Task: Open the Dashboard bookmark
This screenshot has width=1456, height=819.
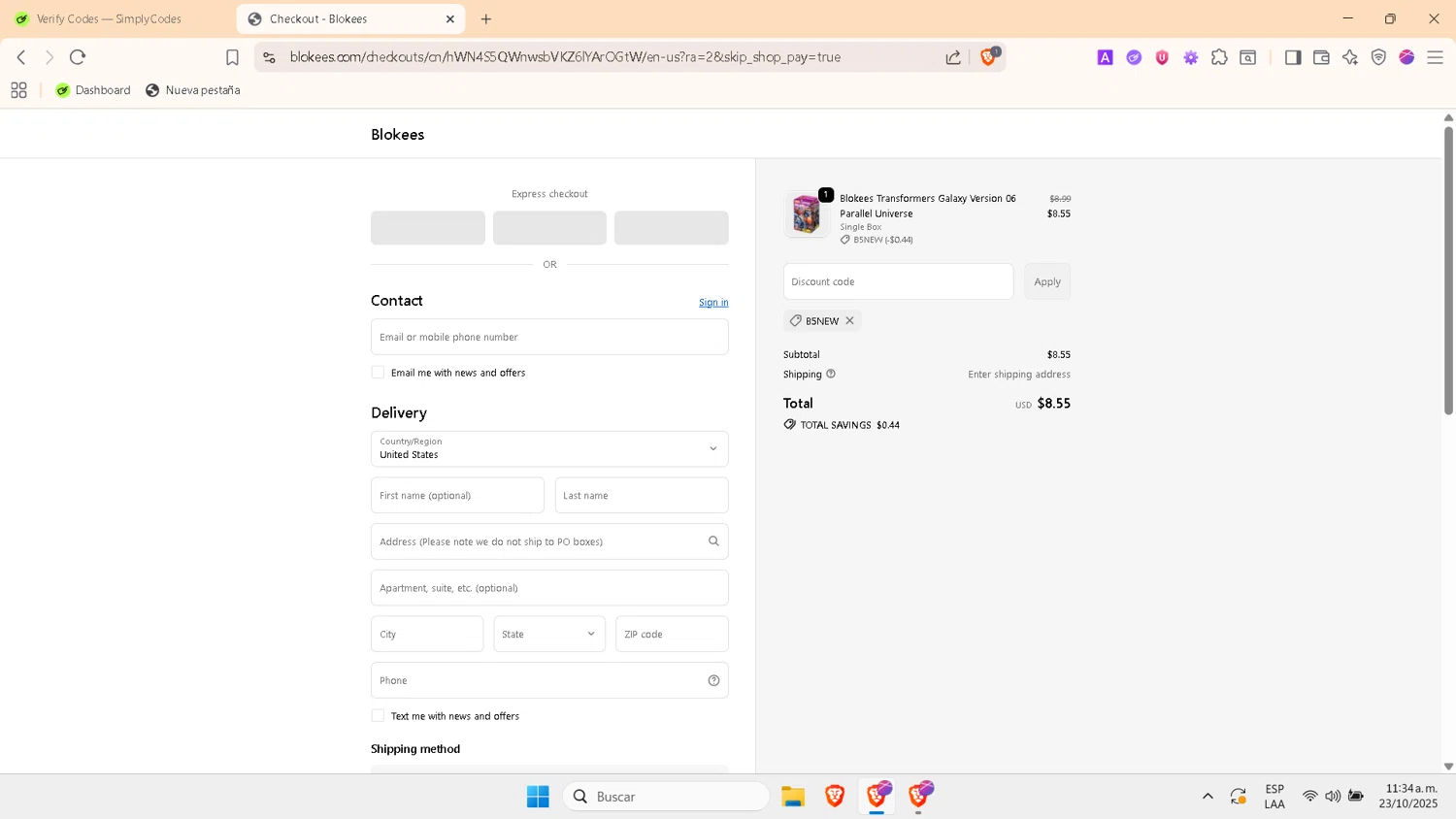Action: pyautogui.click(x=93, y=90)
